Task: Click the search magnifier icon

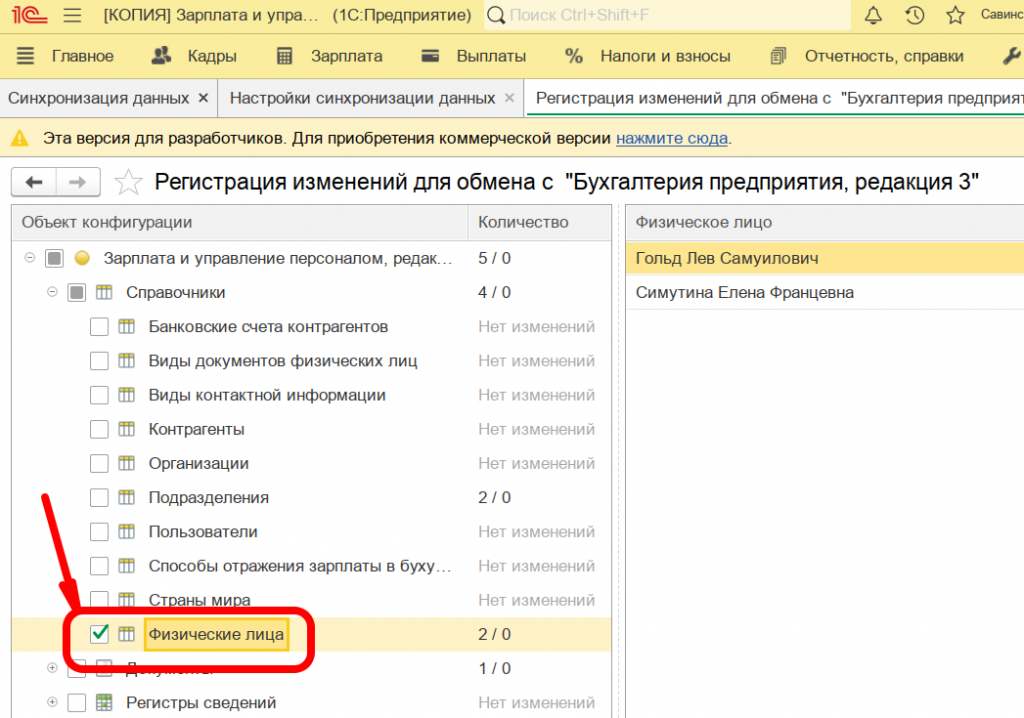Action: coord(496,14)
